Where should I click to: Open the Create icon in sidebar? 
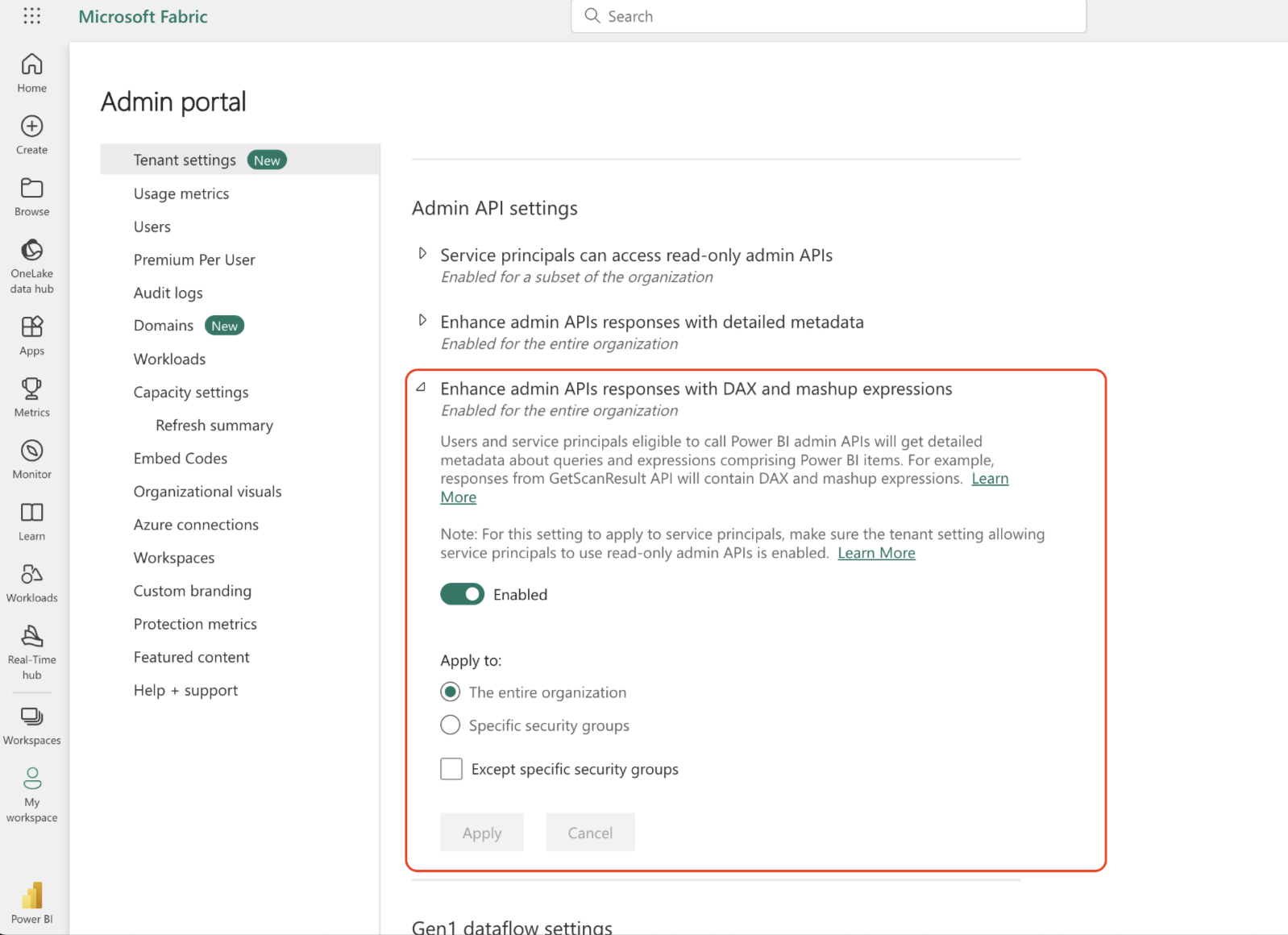(32, 135)
